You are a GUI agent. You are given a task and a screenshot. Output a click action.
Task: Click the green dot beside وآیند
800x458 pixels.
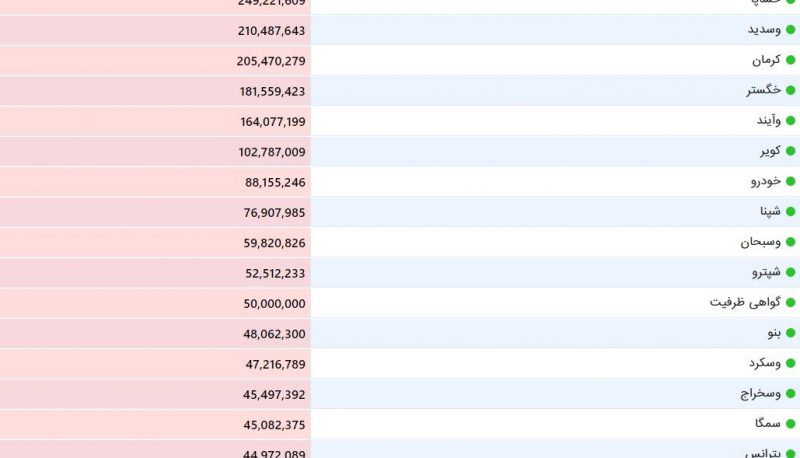(x=791, y=121)
